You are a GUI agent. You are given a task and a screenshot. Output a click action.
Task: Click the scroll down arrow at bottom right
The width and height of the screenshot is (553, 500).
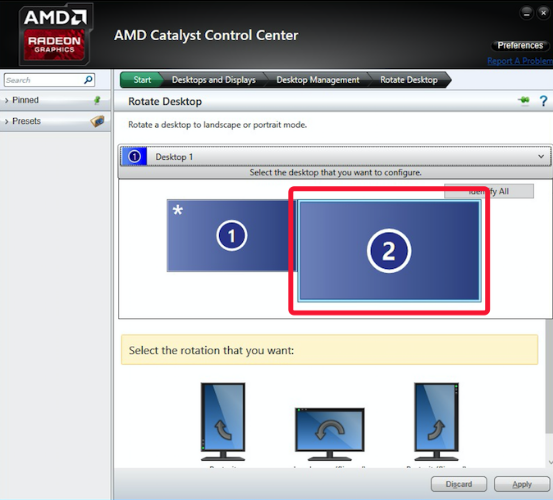[550, 462]
